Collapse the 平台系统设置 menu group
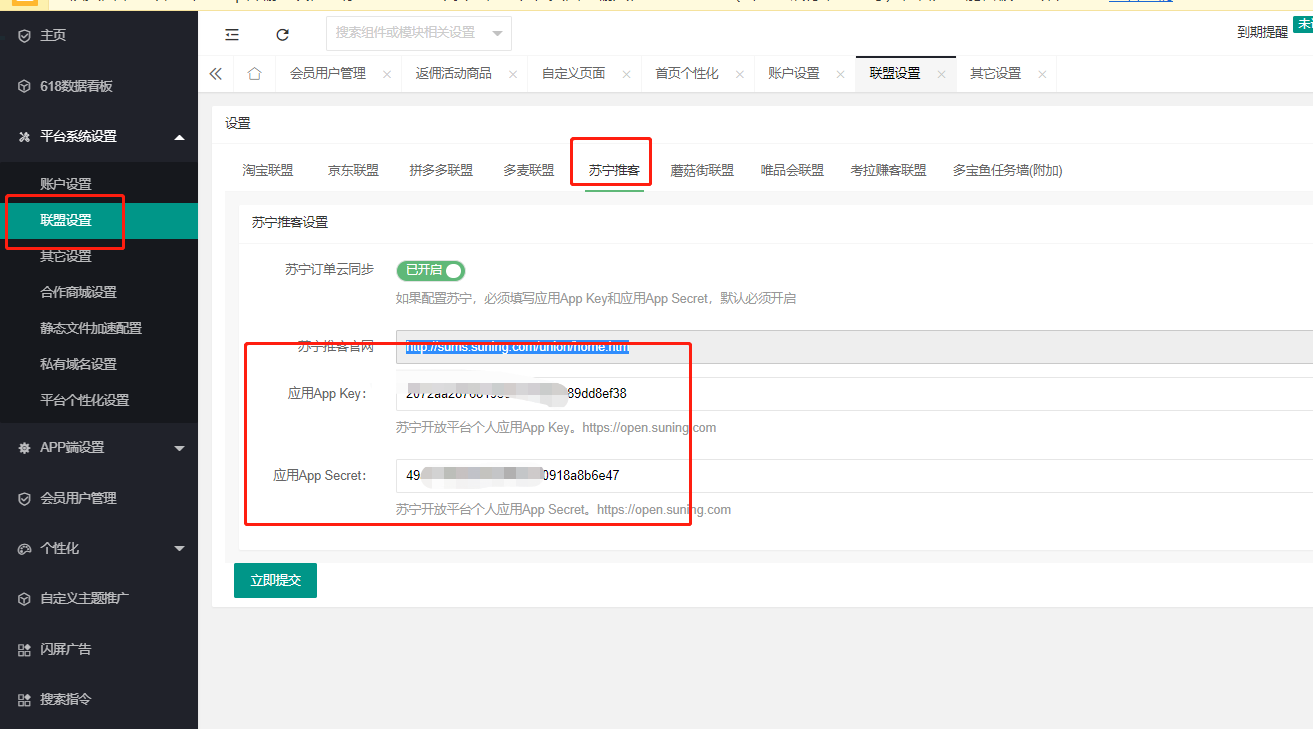The height and width of the screenshot is (729, 1313). [179, 137]
